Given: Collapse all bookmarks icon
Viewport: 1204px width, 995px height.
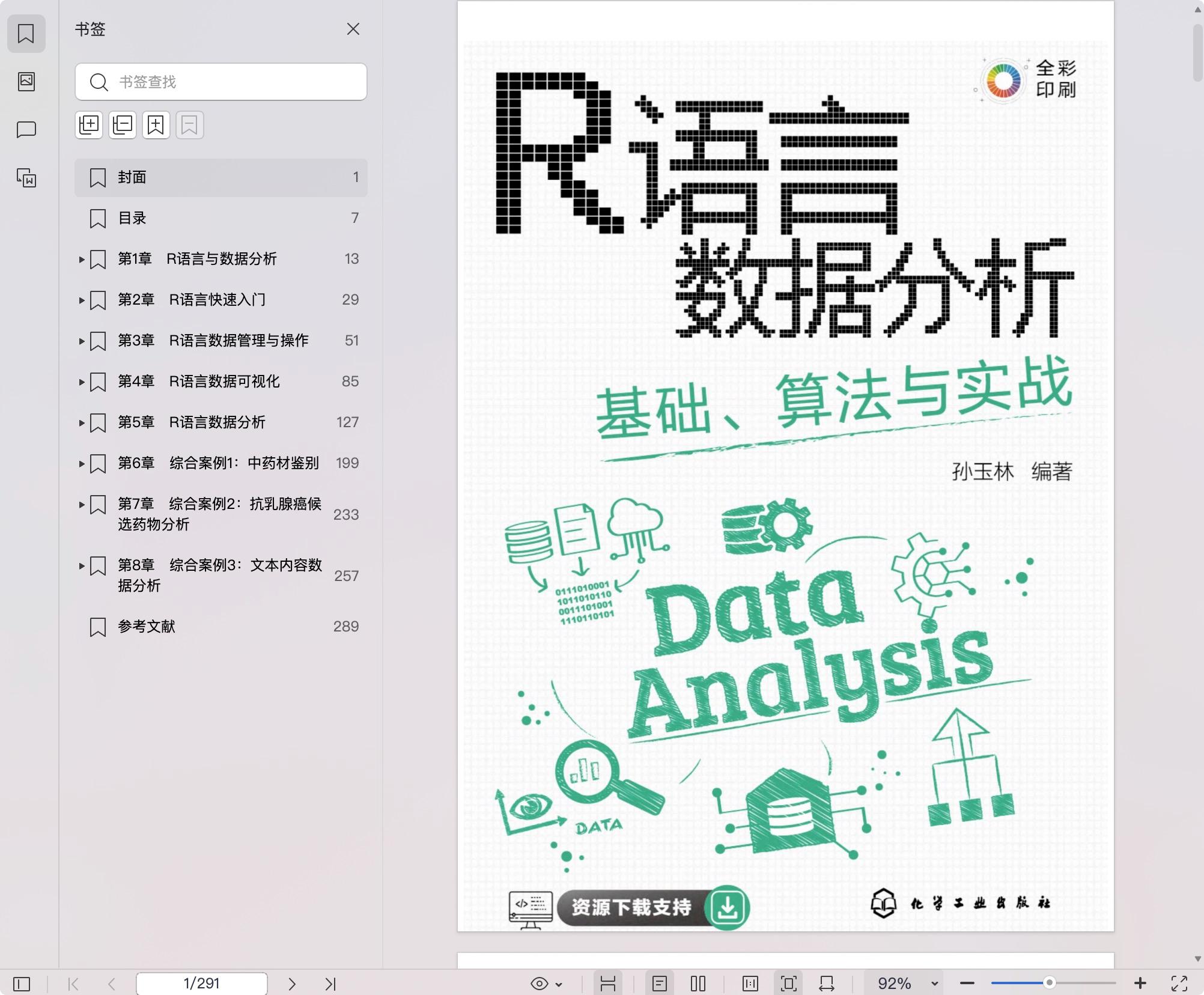Looking at the screenshot, I should pyautogui.click(x=123, y=125).
